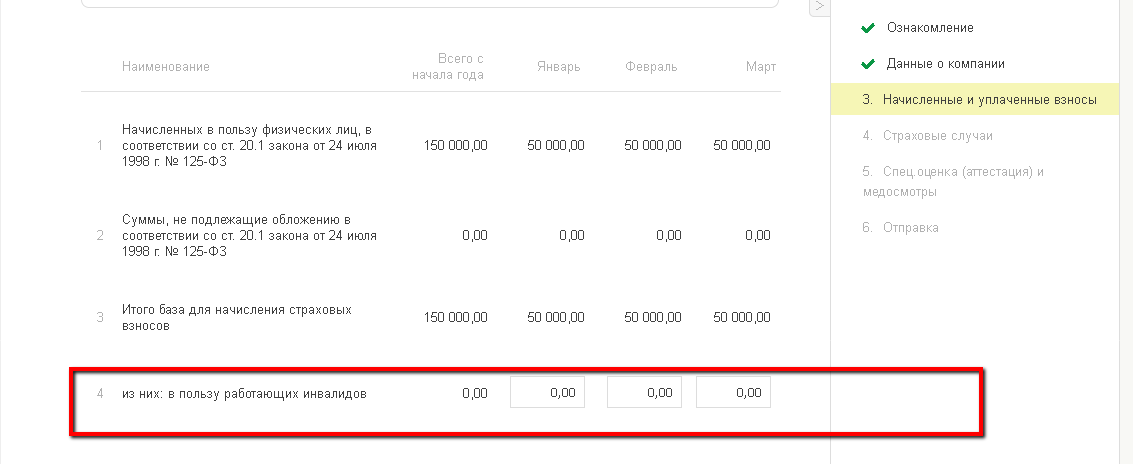Open the Ознакомление step
Image resolution: width=1133 pixels, height=464 pixels.
click(930, 27)
